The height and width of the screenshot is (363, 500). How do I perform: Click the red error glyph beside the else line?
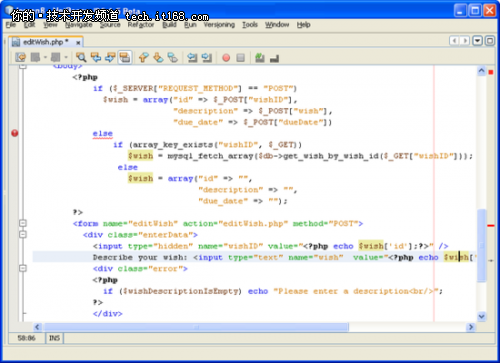(x=15, y=133)
